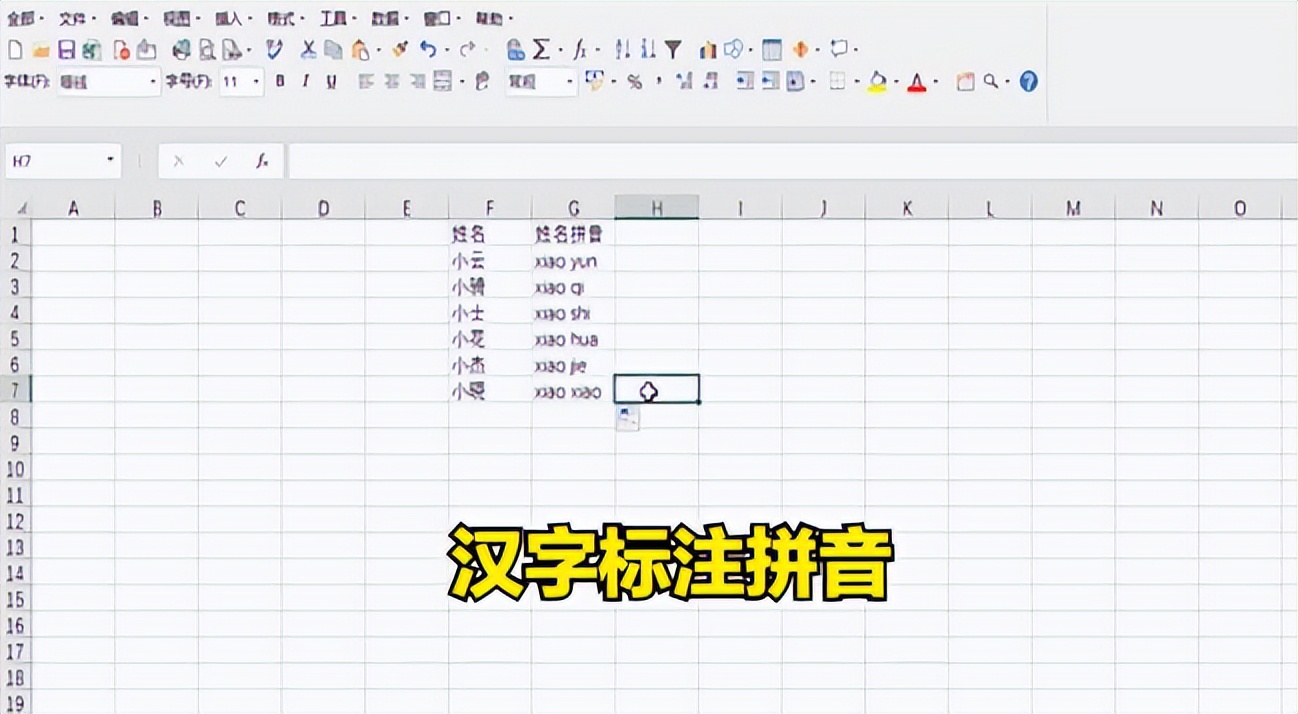Viewport: 1298px width, 714px height.
Task: Expand the Borders dropdown arrow
Action: pos(856,83)
